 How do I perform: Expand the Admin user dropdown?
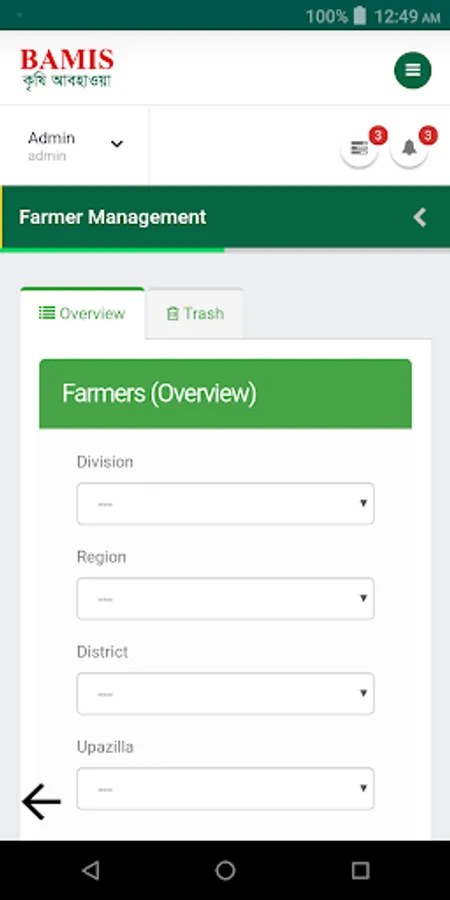75,146
